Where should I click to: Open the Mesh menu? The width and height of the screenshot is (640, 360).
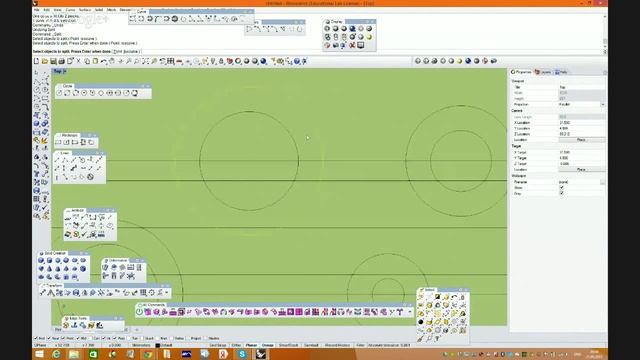pos(111,10)
